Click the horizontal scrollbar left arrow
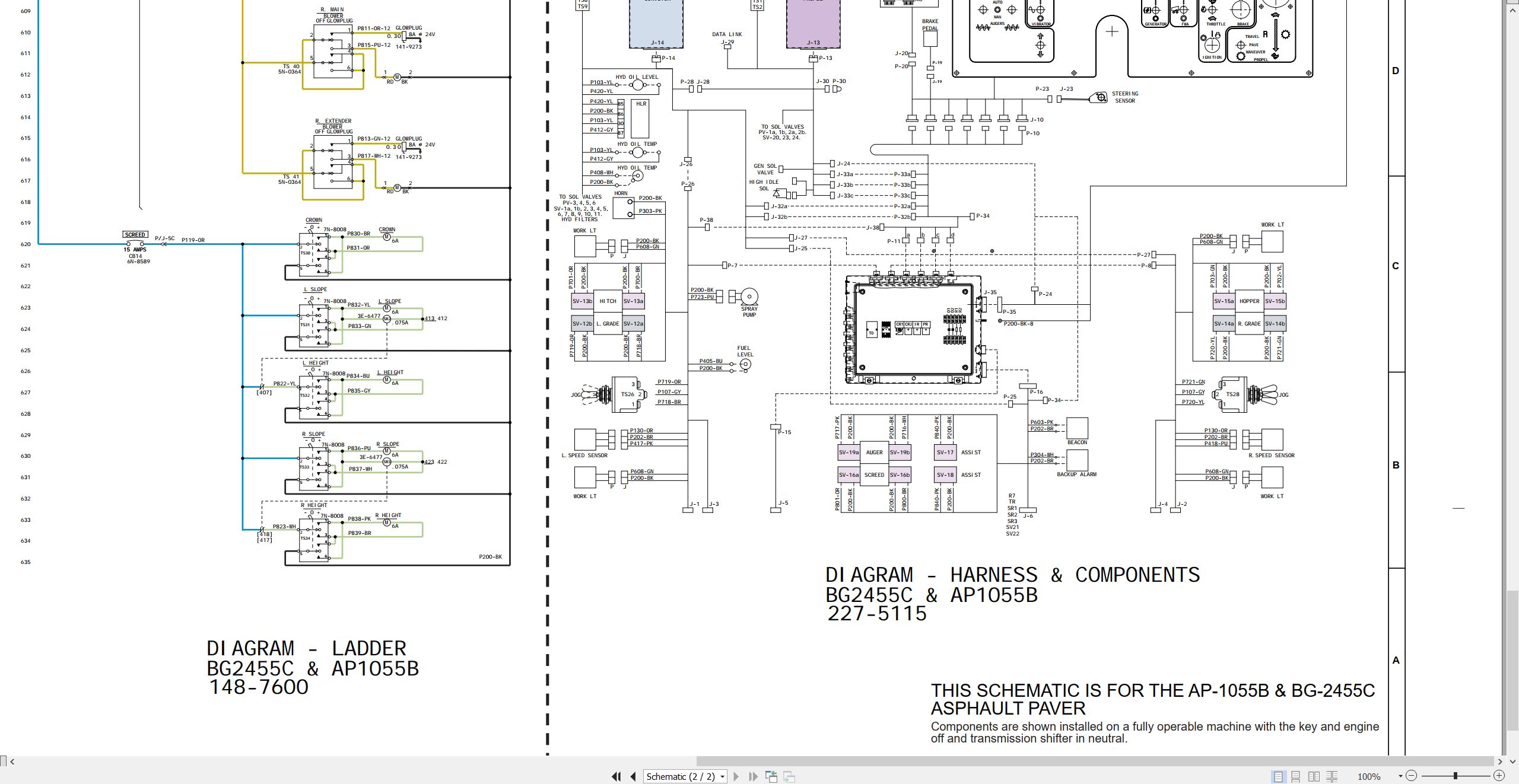This screenshot has height=784, width=1519. (x=12, y=761)
